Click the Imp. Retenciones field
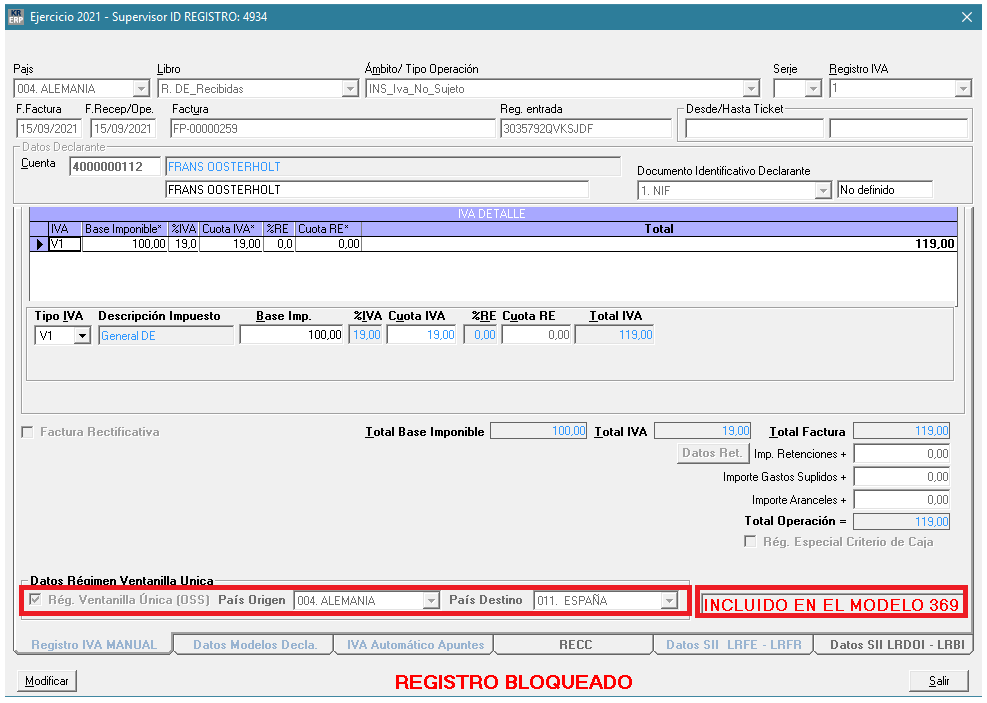 click(x=901, y=454)
